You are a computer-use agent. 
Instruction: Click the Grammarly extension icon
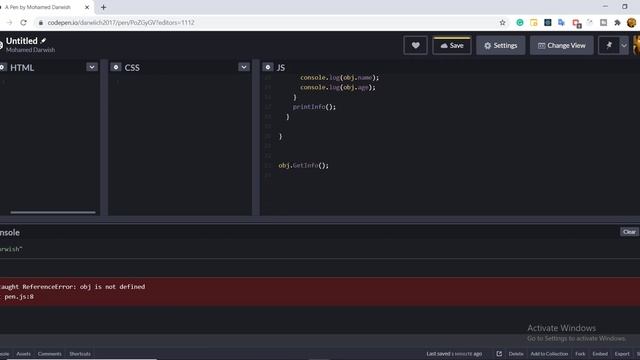pos(520,23)
